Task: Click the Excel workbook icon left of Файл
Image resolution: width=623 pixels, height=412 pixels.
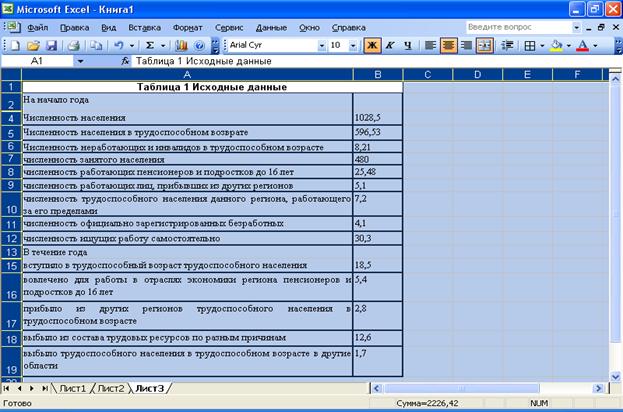Action: pyautogui.click(x=13, y=27)
